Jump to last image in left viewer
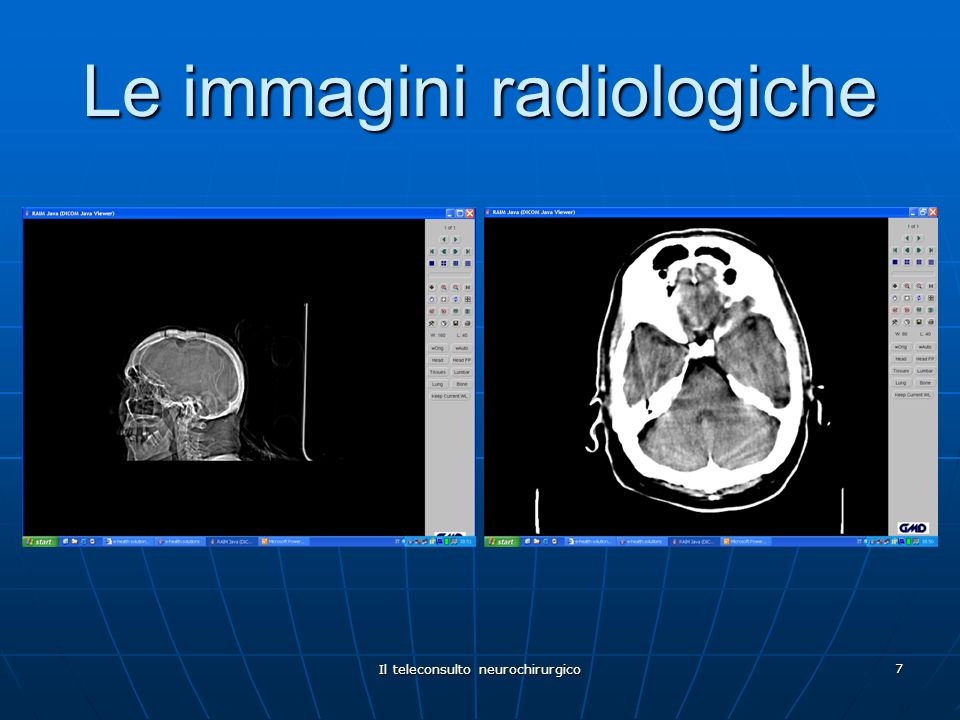Image resolution: width=960 pixels, height=720 pixels. click(x=468, y=251)
